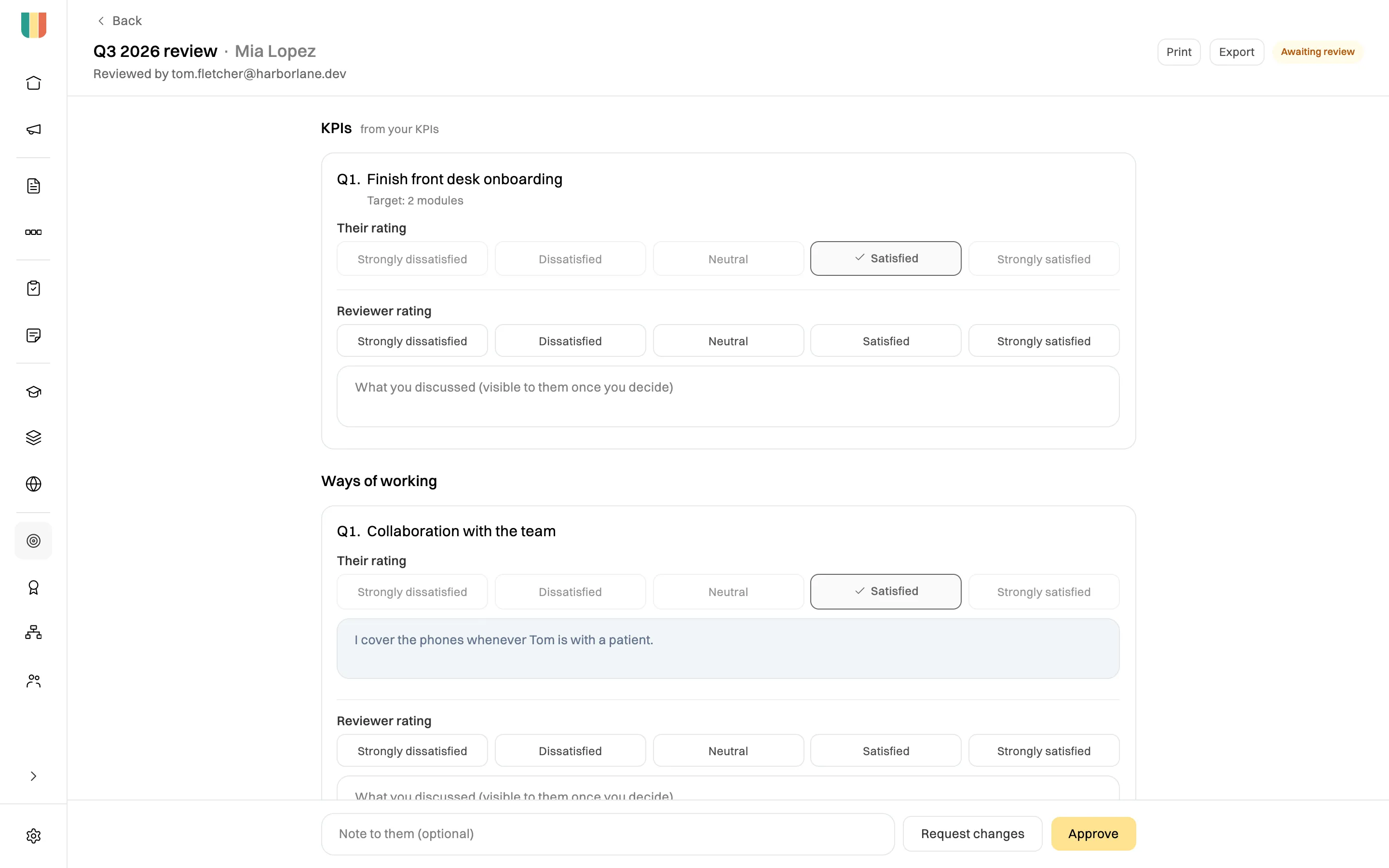Click the three-squares icon in the sidebar
1389x868 pixels.
point(33,232)
